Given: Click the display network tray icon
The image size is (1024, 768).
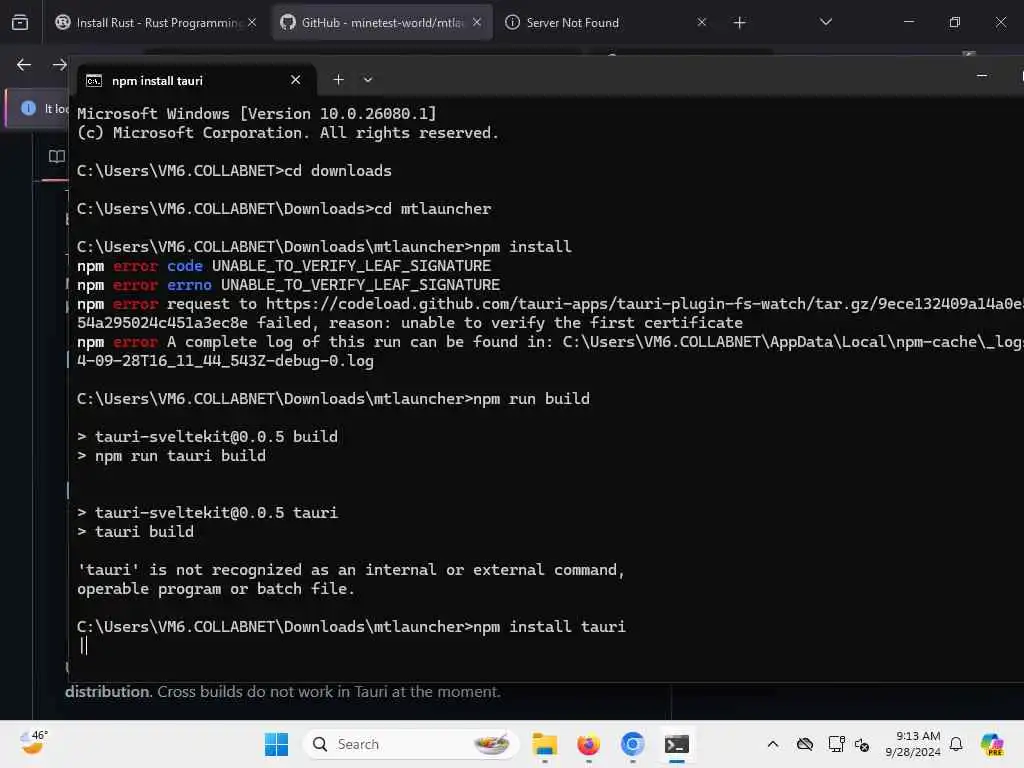Looking at the screenshot, I should point(836,744).
